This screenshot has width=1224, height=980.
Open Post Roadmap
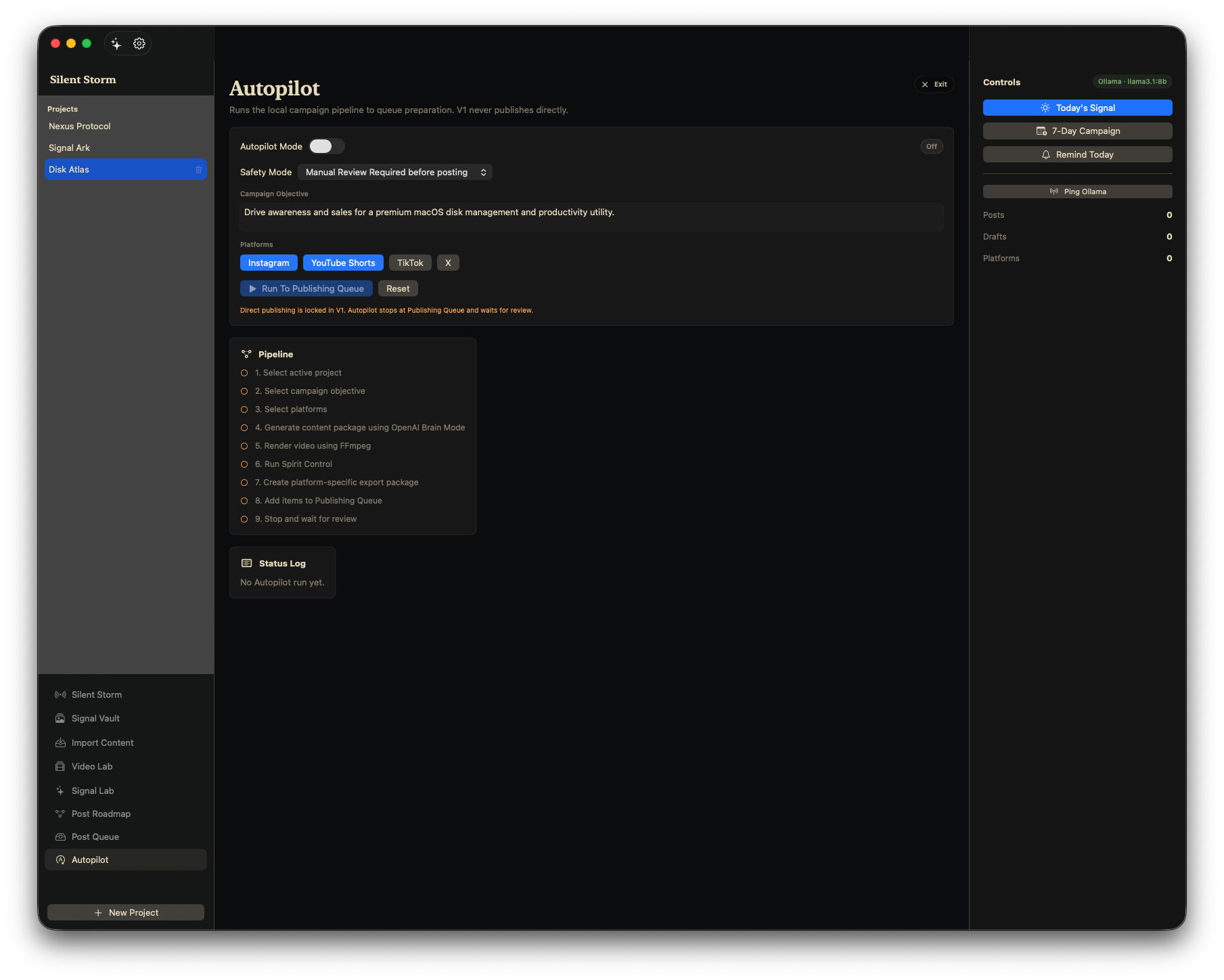126,814
